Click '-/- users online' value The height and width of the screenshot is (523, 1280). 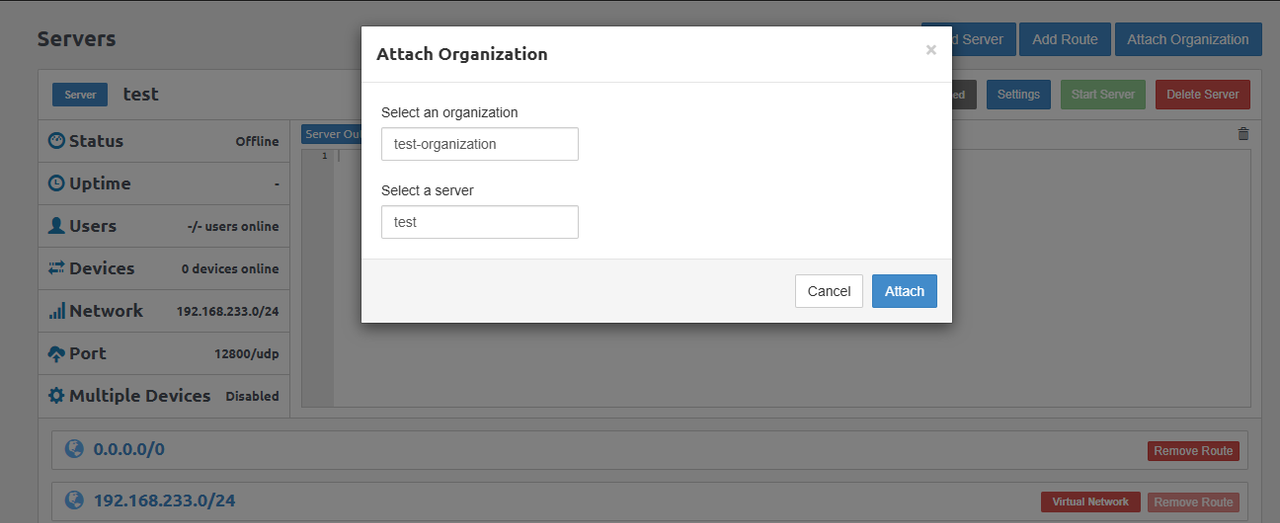(x=233, y=226)
